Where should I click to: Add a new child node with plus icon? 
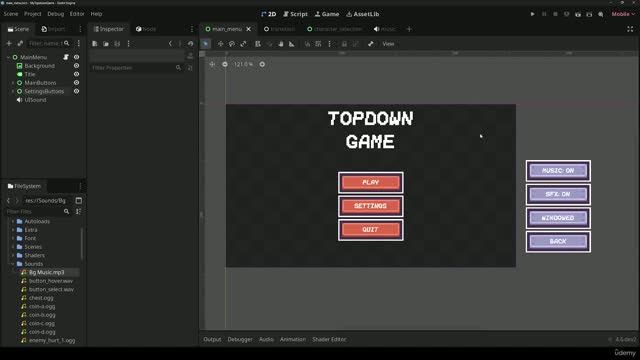click(9, 43)
